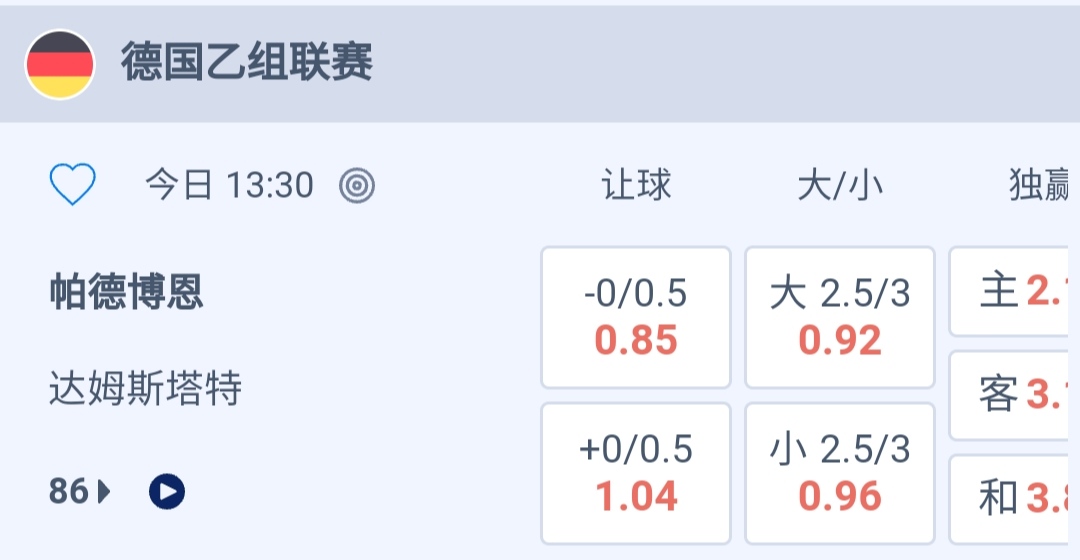Tap the 今日 13:30 match time

click(229, 185)
